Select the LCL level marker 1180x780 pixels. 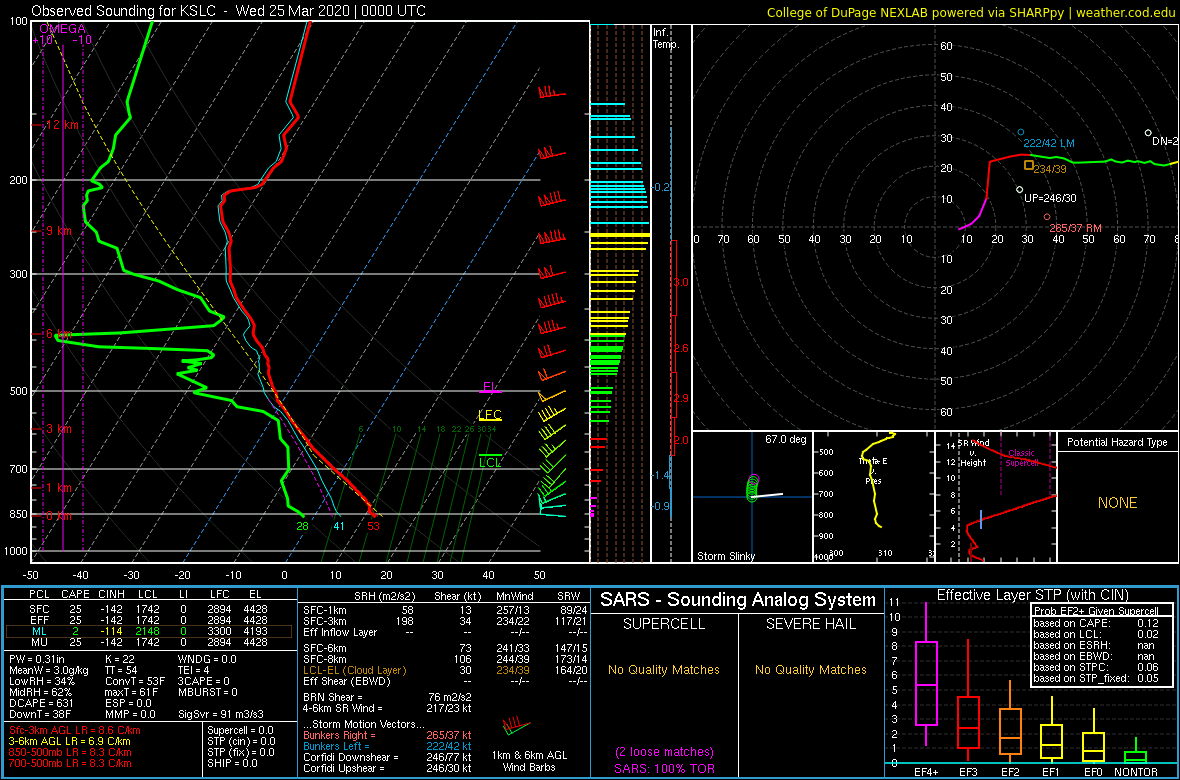pyautogui.click(x=490, y=462)
